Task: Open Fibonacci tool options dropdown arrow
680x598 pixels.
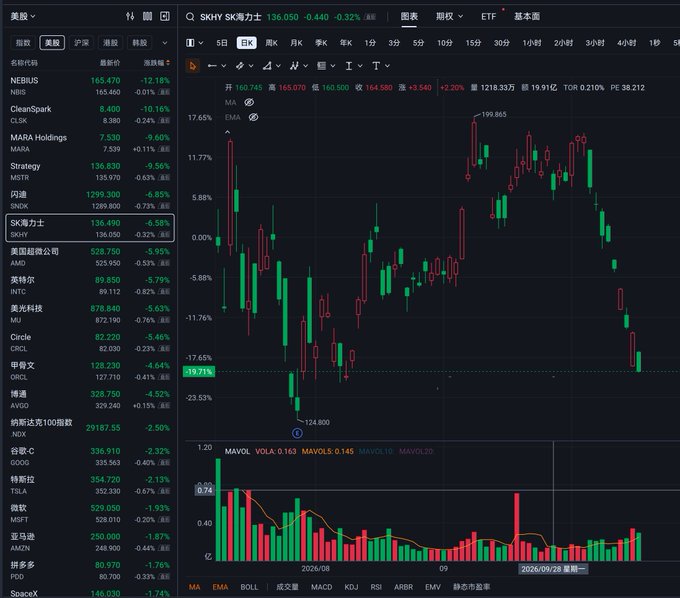Action: point(333,66)
